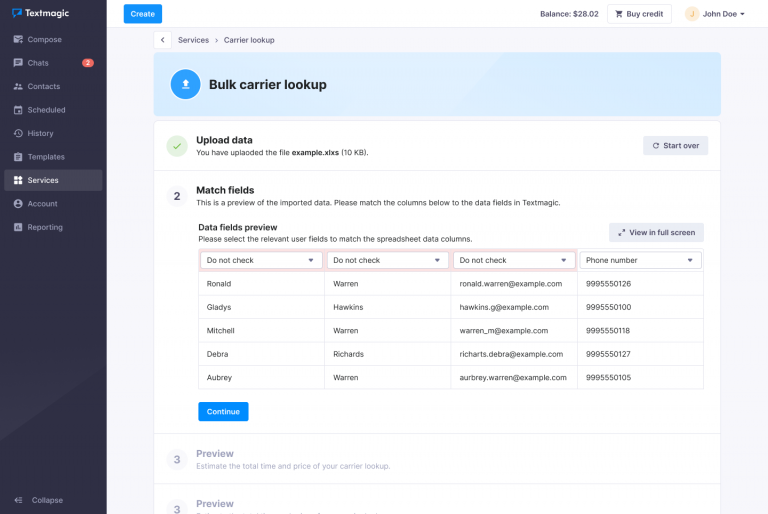768x514 pixels.
Task: Collapse the sidebar navigation
Action: (x=46, y=500)
